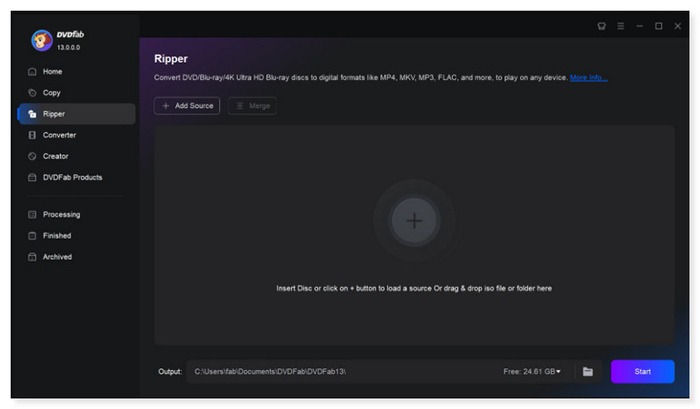This screenshot has height=409, width=700.
Task: Close the DVDFab window
Action: coord(678,26)
